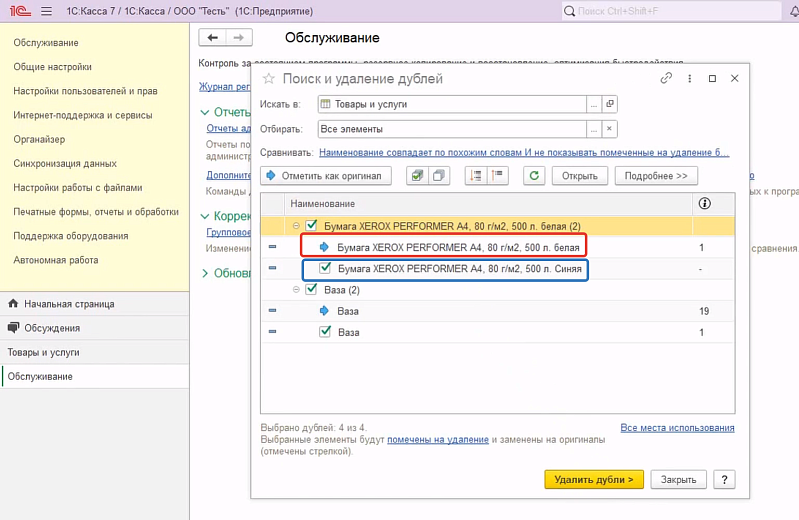799x520 pixels.
Task: Expand all groups icon in toolbar
Action: tap(476, 175)
